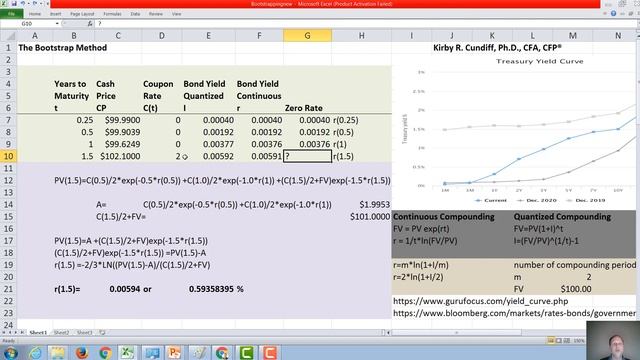Switch to the Formulas ribbon tab
Image resolution: width=640 pixels, height=360 pixels.
[x=112, y=14]
